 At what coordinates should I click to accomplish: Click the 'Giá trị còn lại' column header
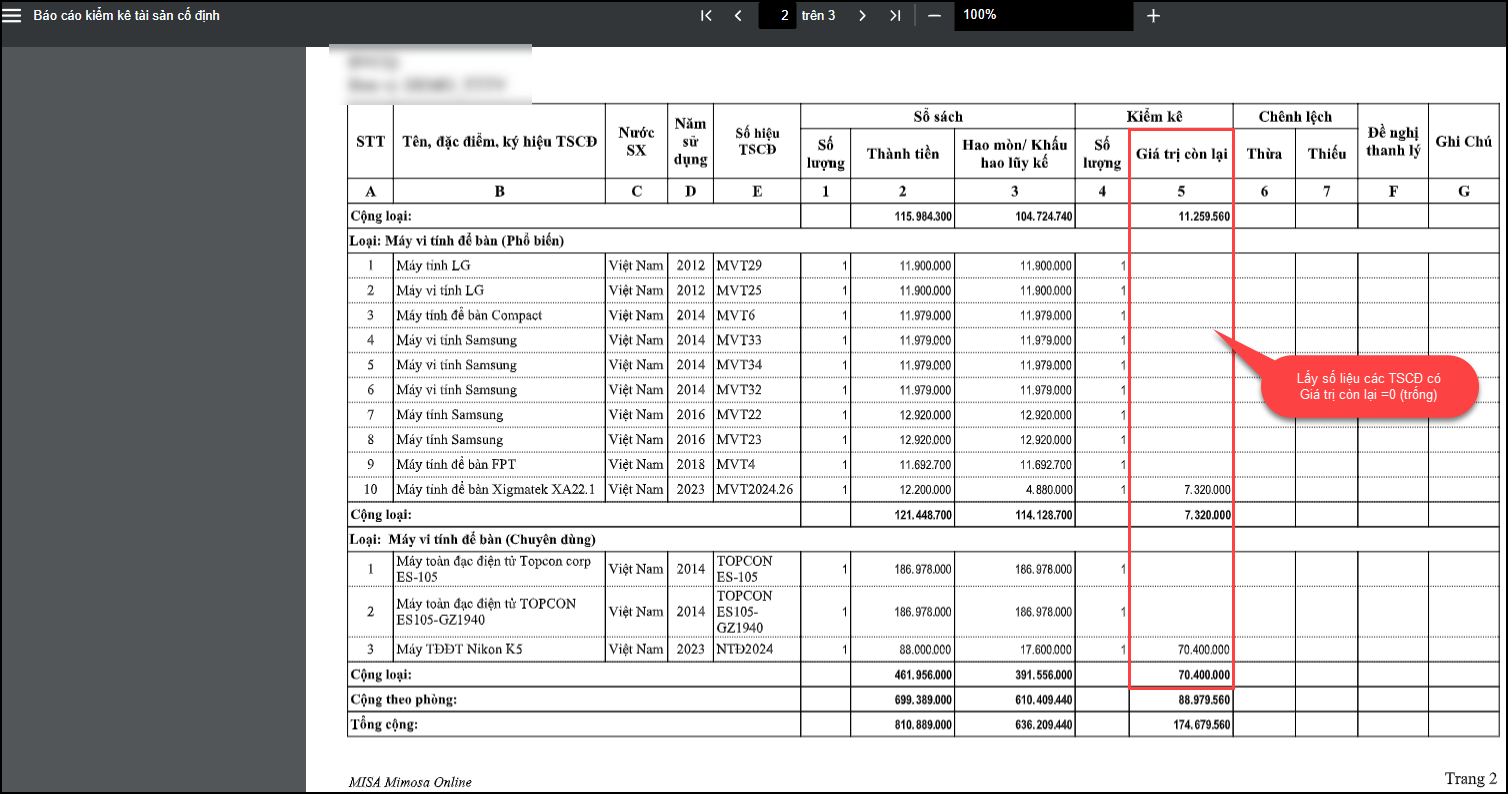point(1181,153)
